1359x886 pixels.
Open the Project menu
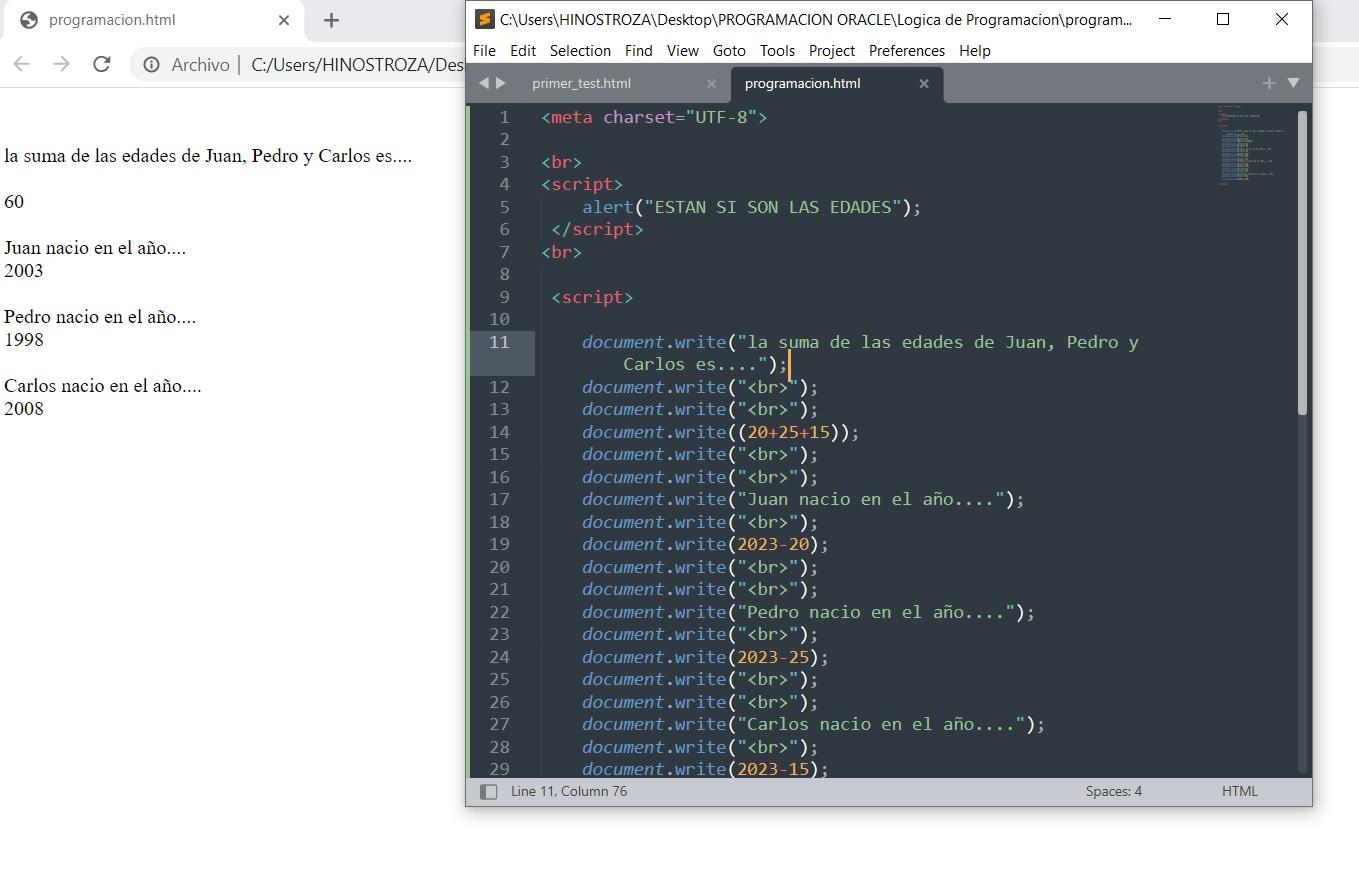click(832, 50)
